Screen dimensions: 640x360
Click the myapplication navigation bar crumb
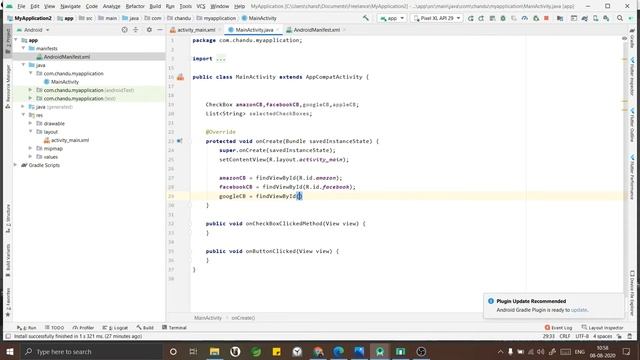point(216,18)
